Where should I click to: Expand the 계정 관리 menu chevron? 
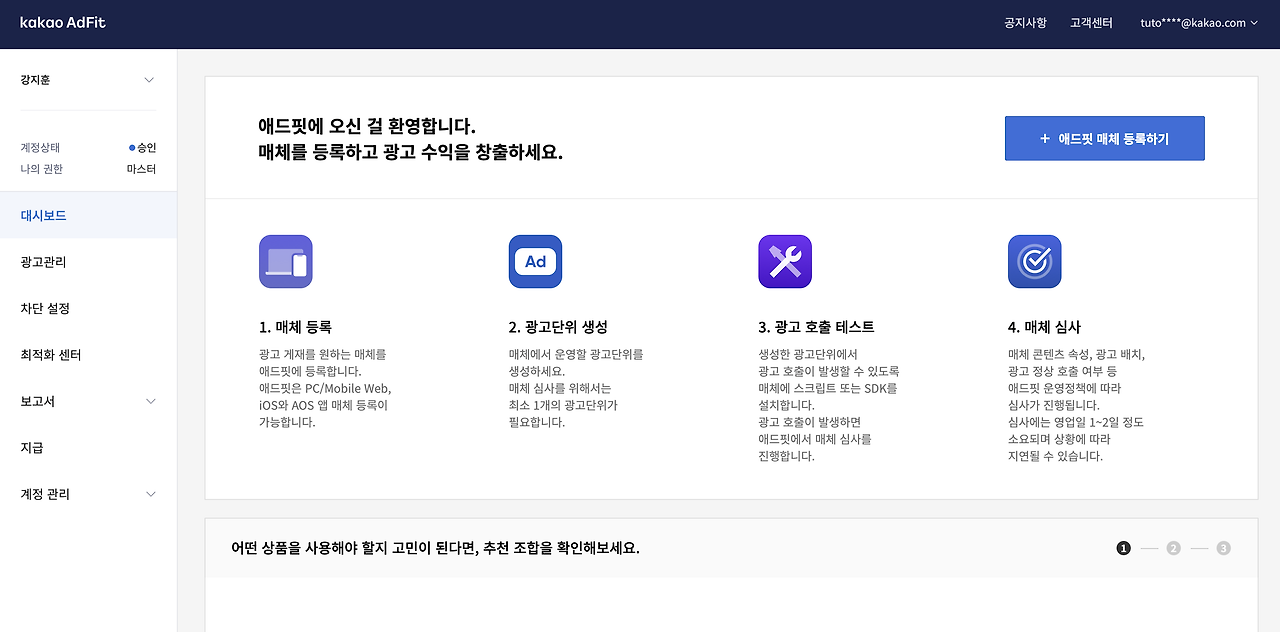point(151,494)
